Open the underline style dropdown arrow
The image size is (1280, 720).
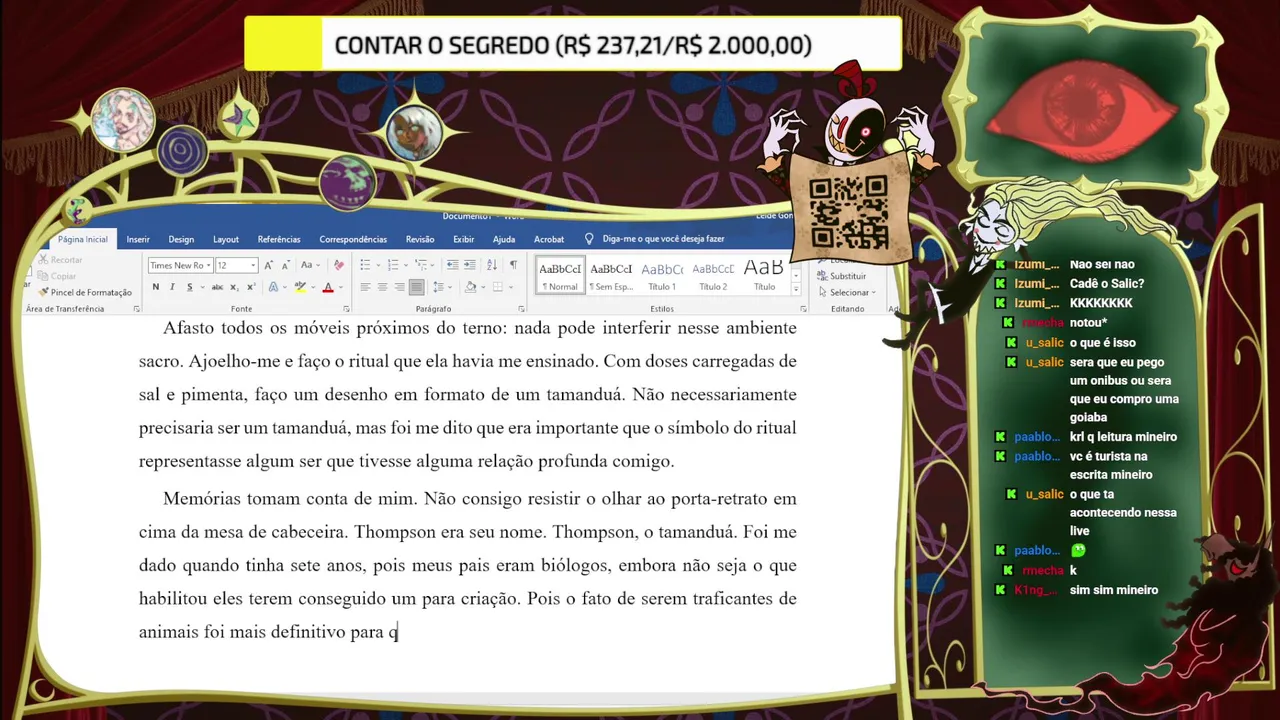202,287
